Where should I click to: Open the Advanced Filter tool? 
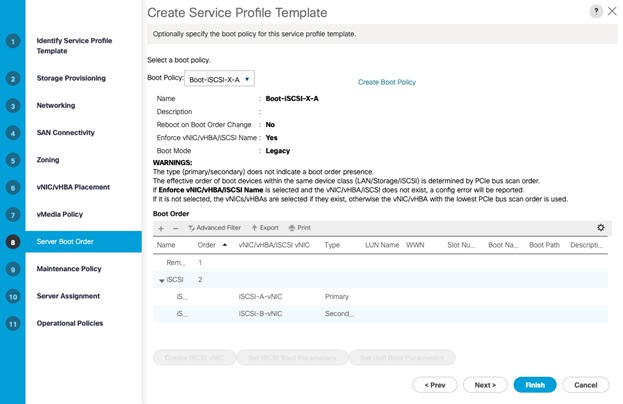click(x=215, y=228)
